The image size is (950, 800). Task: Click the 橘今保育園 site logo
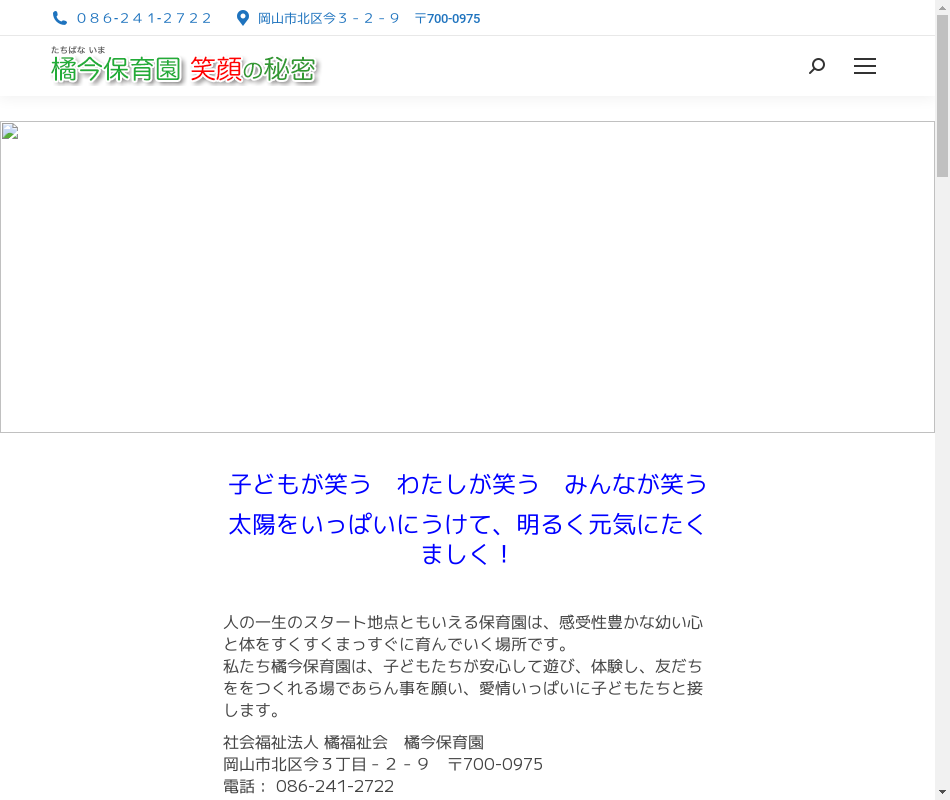coord(184,66)
